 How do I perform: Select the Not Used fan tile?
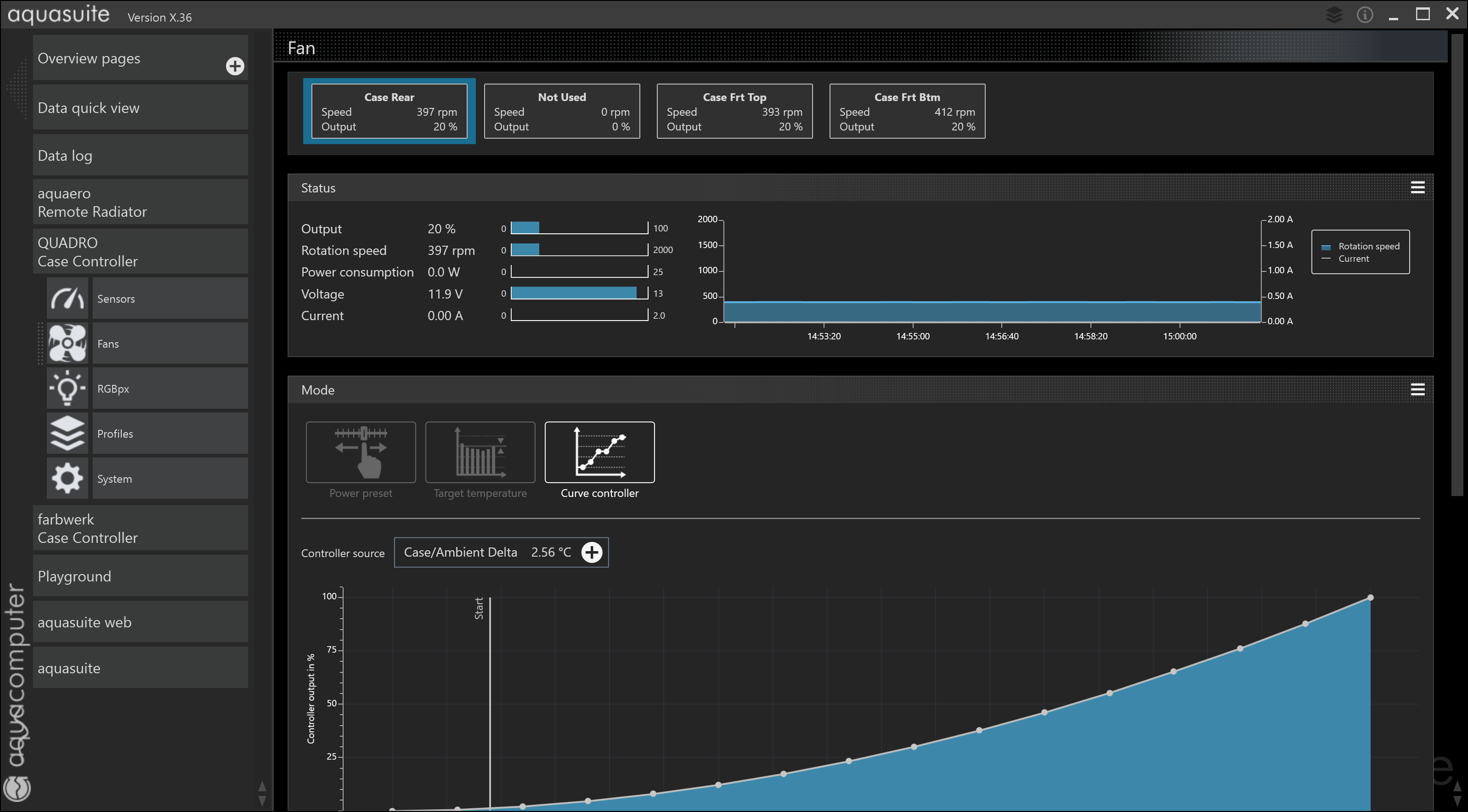point(561,111)
